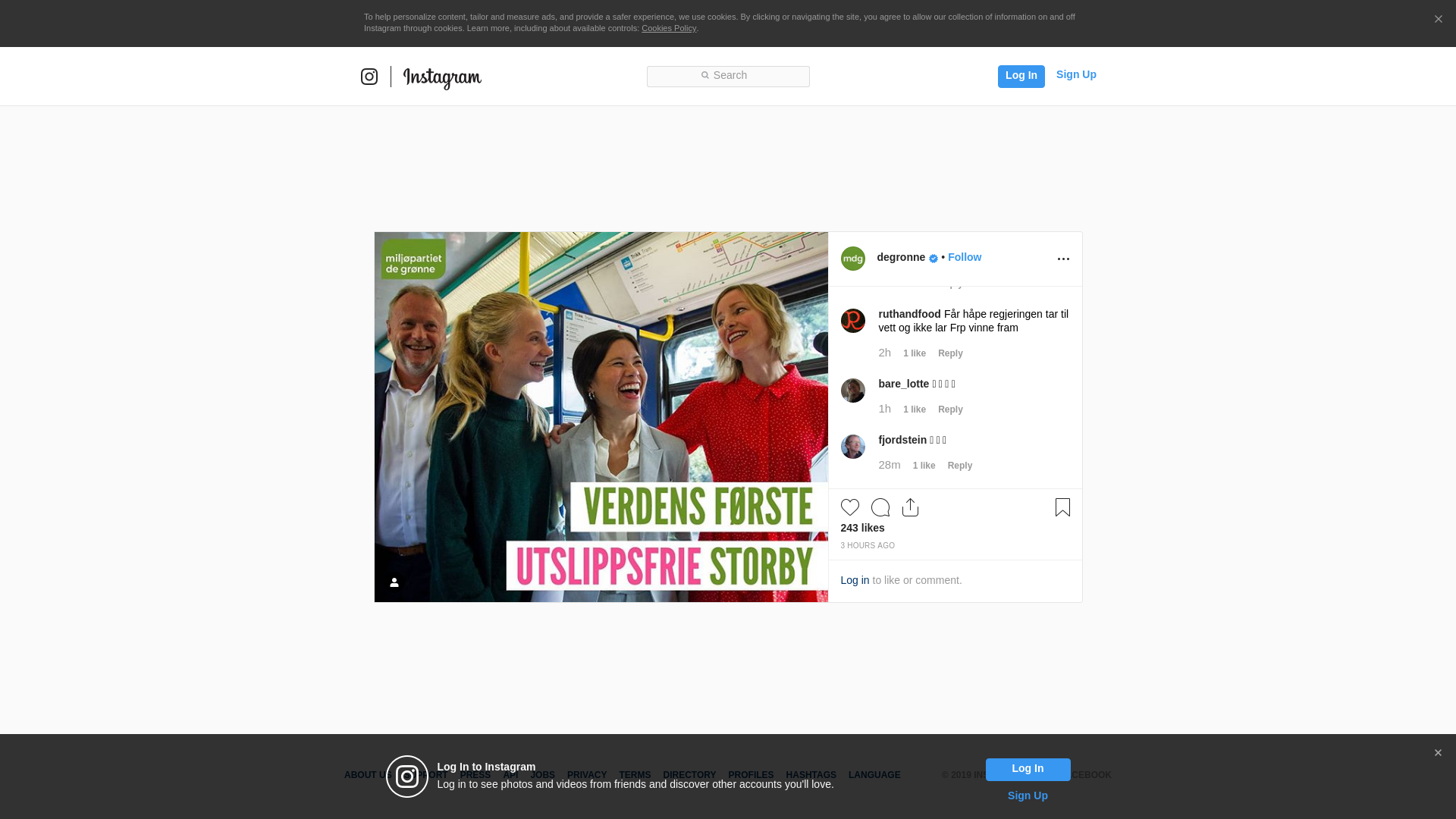View the 1 like on bare_lotte's comment

(915, 409)
